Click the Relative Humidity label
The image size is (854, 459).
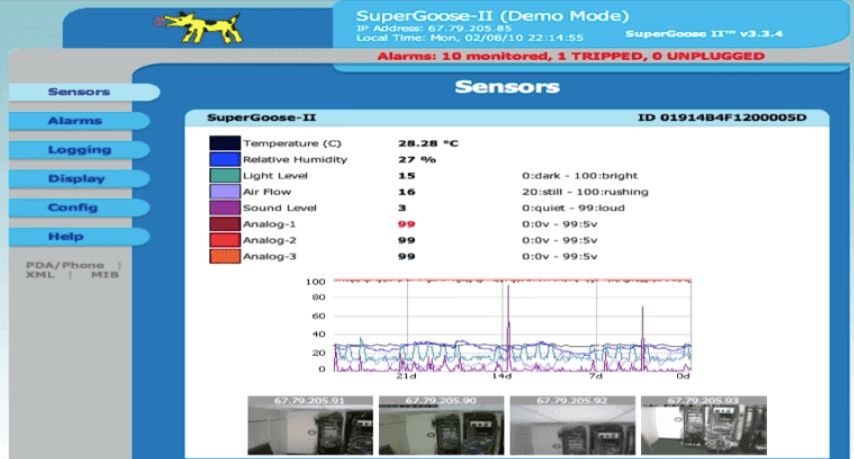295,160
